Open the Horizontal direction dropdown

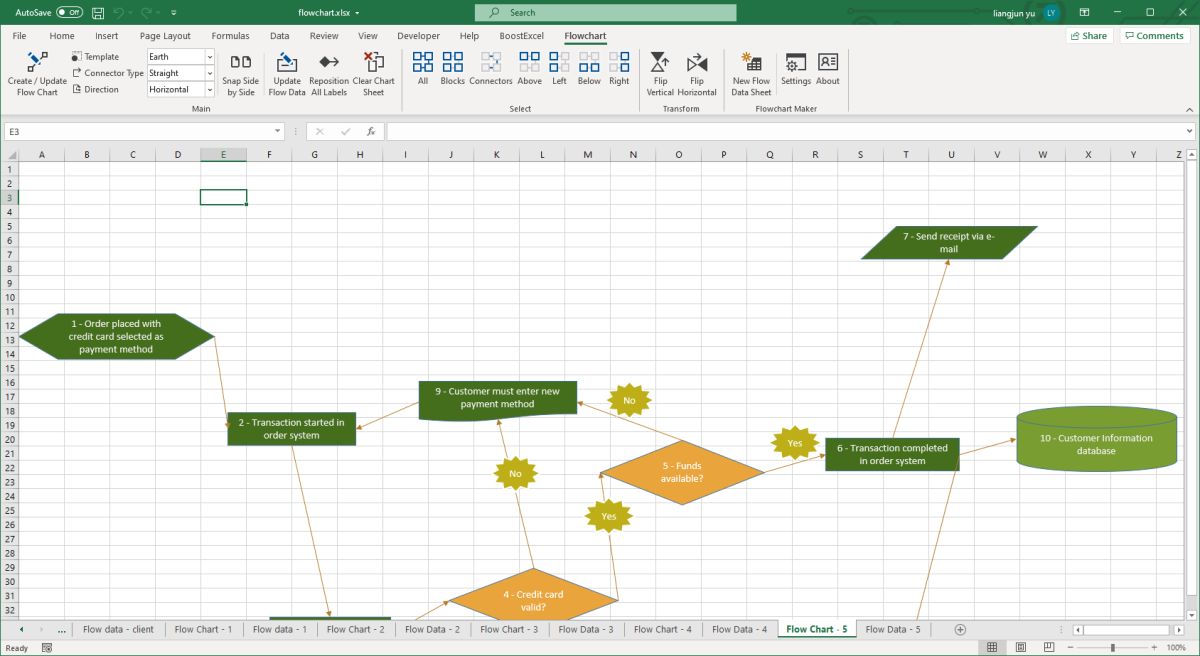210,89
